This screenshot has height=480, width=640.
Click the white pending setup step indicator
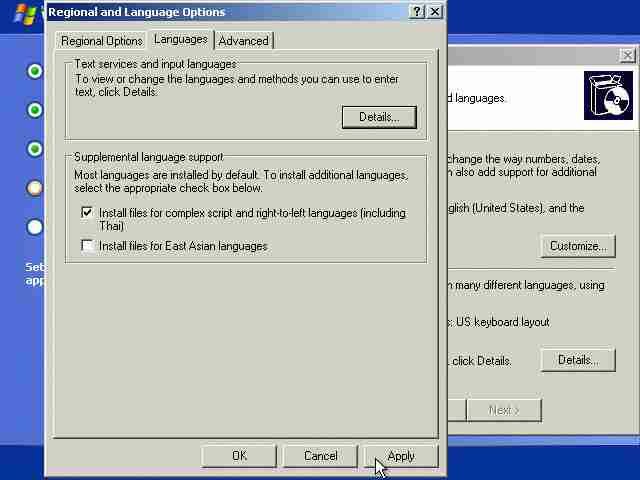35,227
